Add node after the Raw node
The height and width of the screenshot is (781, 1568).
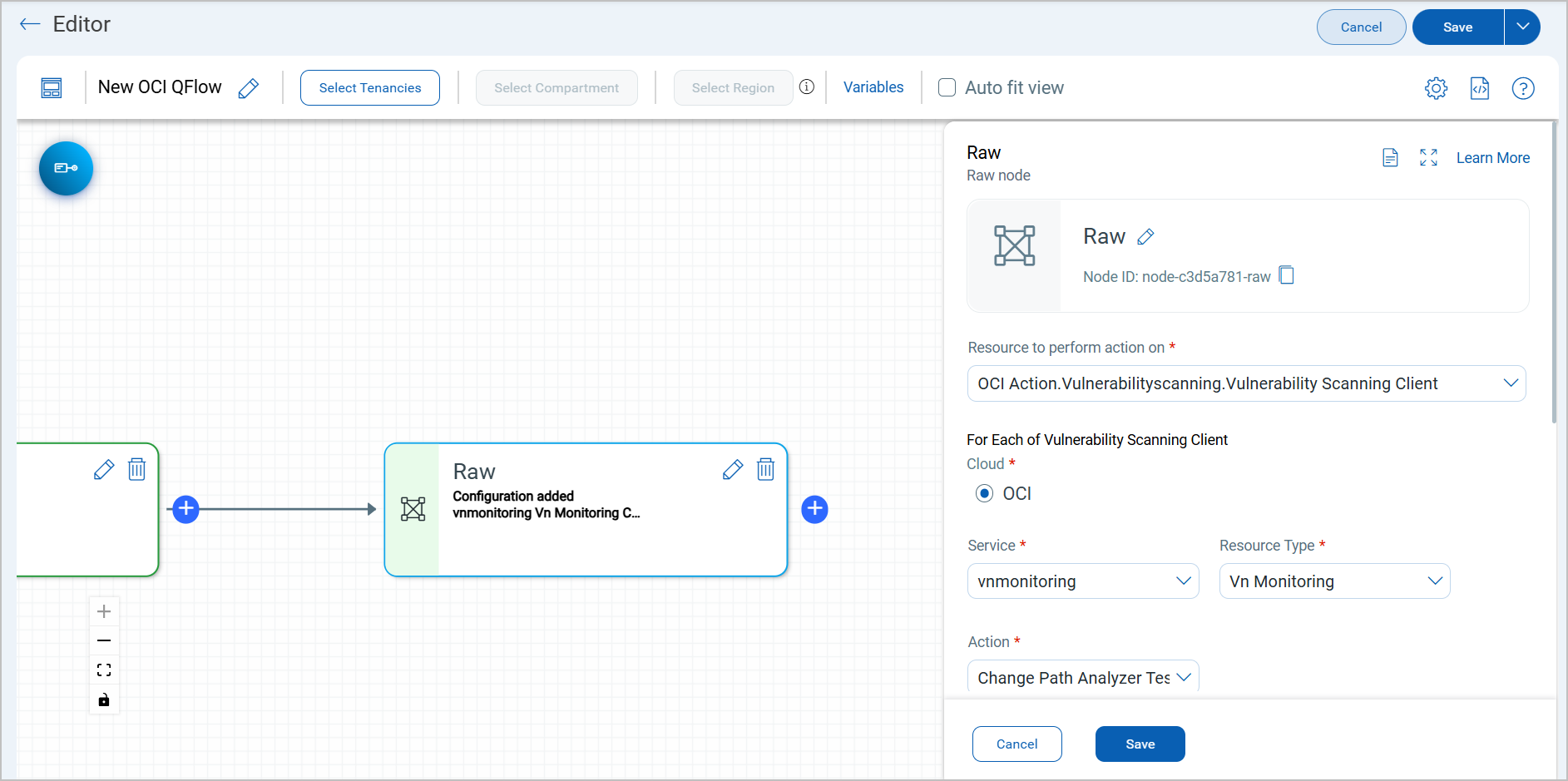pyautogui.click(x=814, y=509)
